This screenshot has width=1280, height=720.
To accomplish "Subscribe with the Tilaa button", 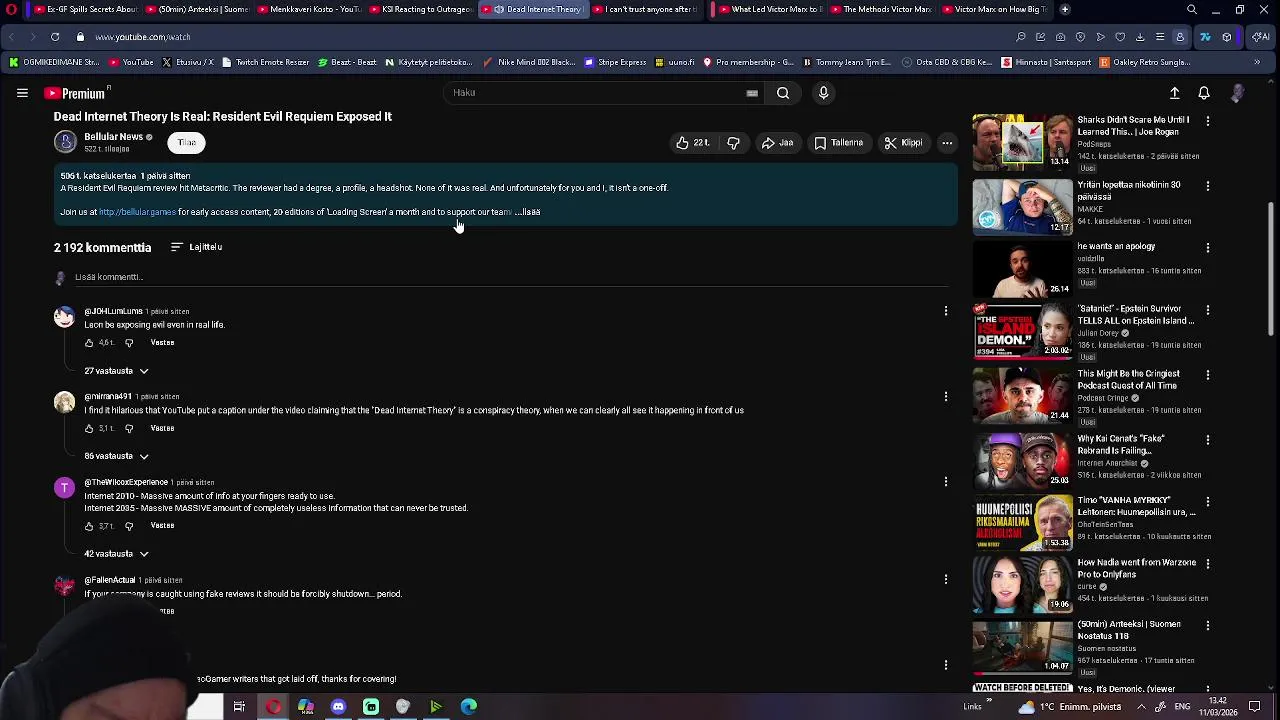I will 187,142.
